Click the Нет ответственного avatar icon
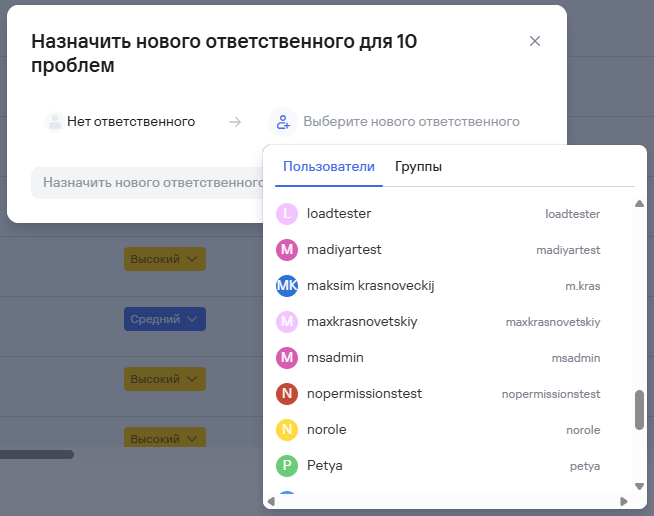The image size is (654, 516). coord(54,122)
